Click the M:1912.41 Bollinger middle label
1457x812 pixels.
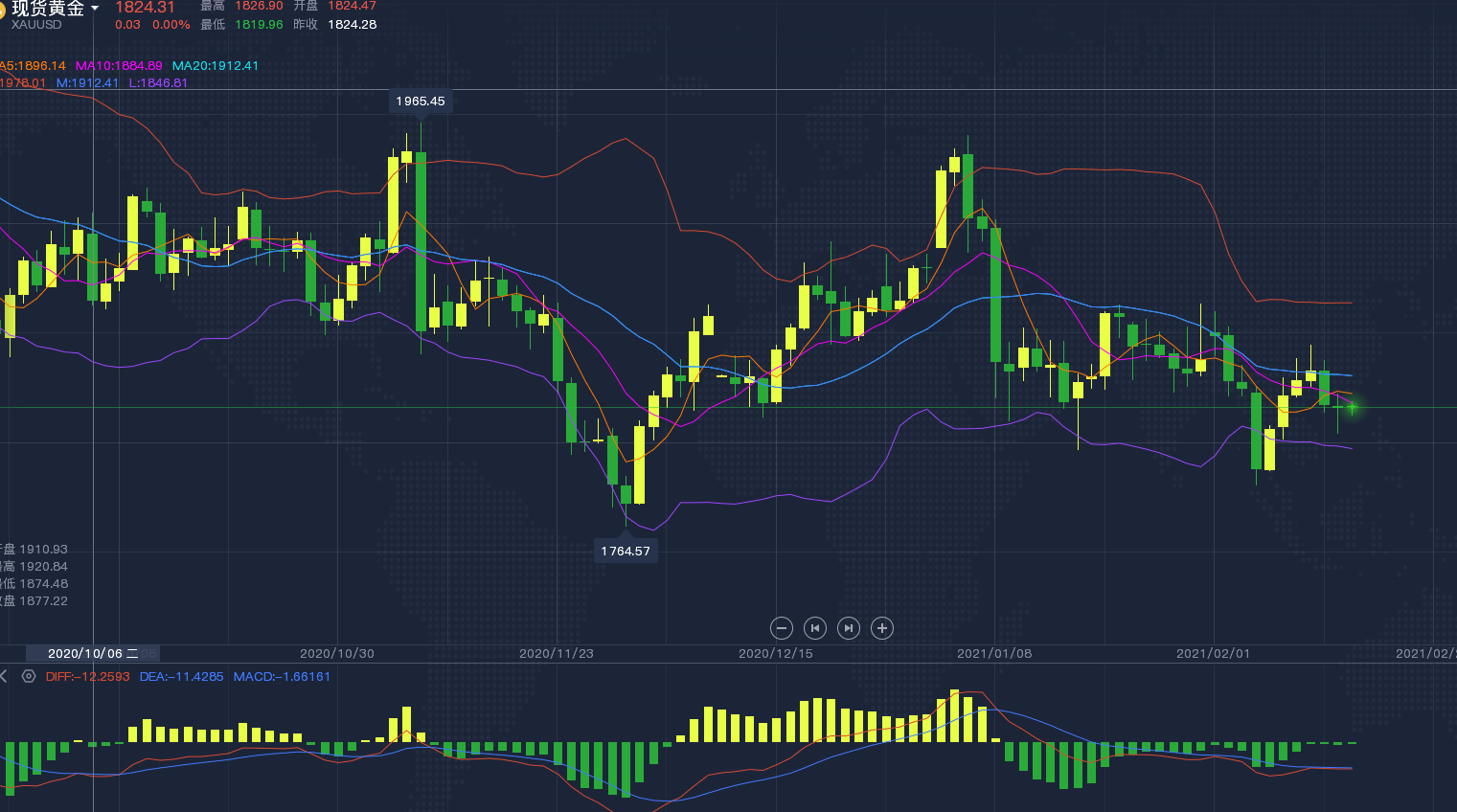(87, 83)
